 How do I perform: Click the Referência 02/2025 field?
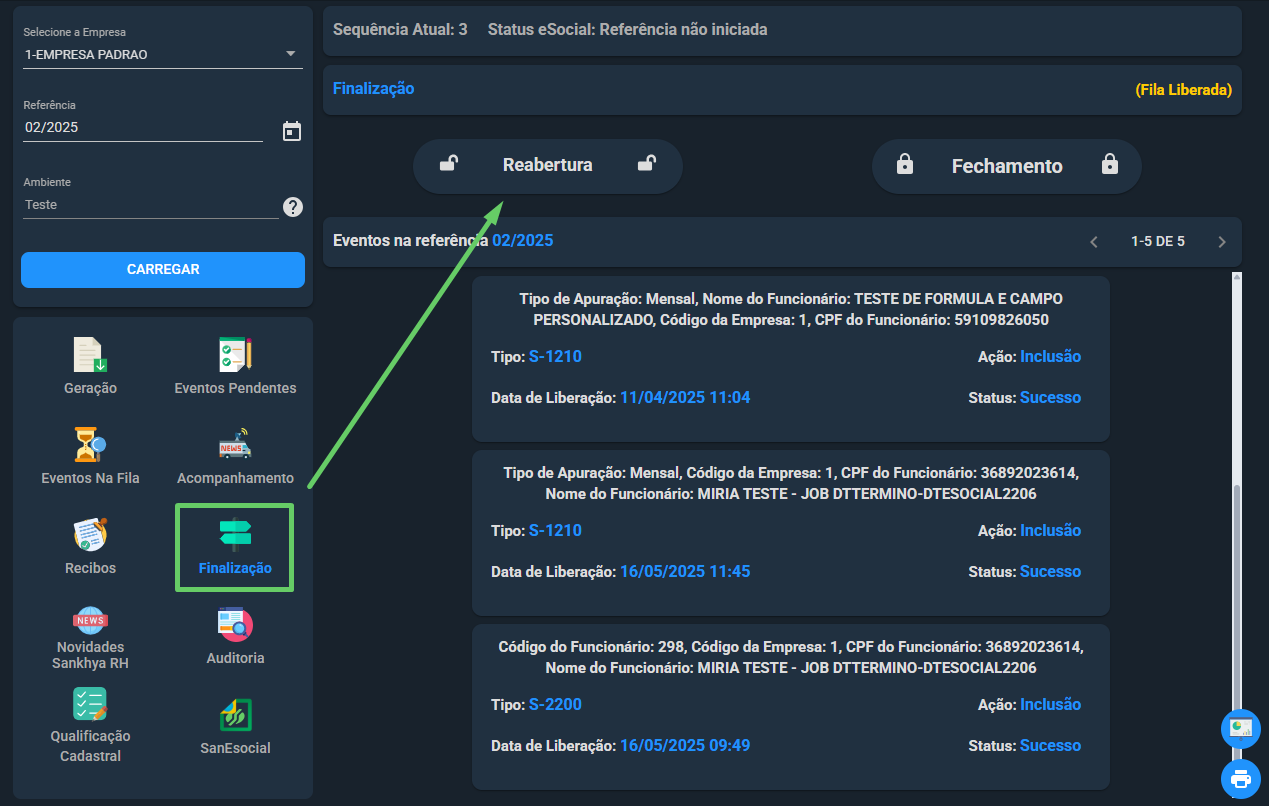[143, 128]
